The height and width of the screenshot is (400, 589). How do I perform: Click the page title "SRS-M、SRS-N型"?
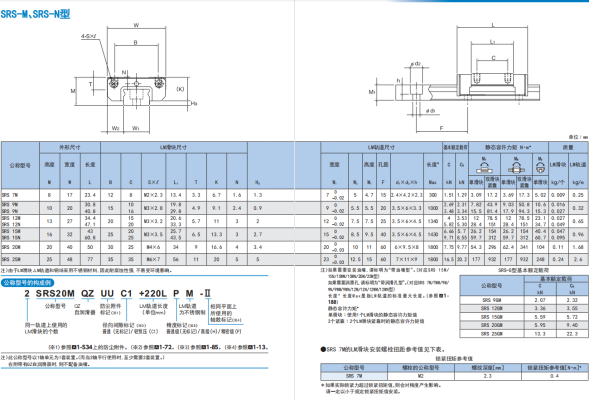click(35, 14)
